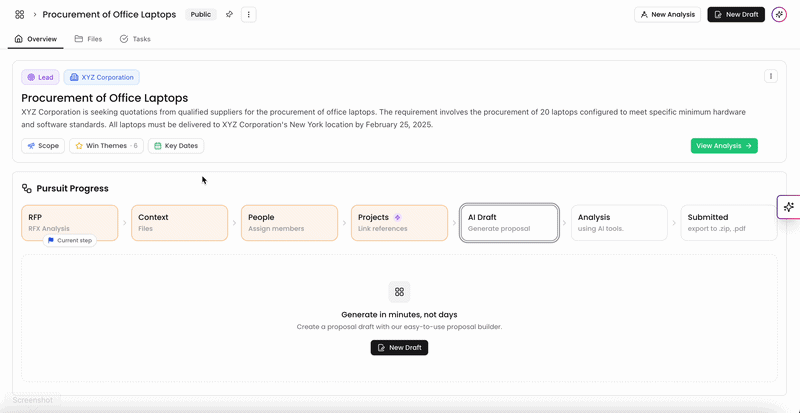Viewport: 800px width, 413px height.
Task: Open the Win Themes chip
Action: tap(107, 145)
